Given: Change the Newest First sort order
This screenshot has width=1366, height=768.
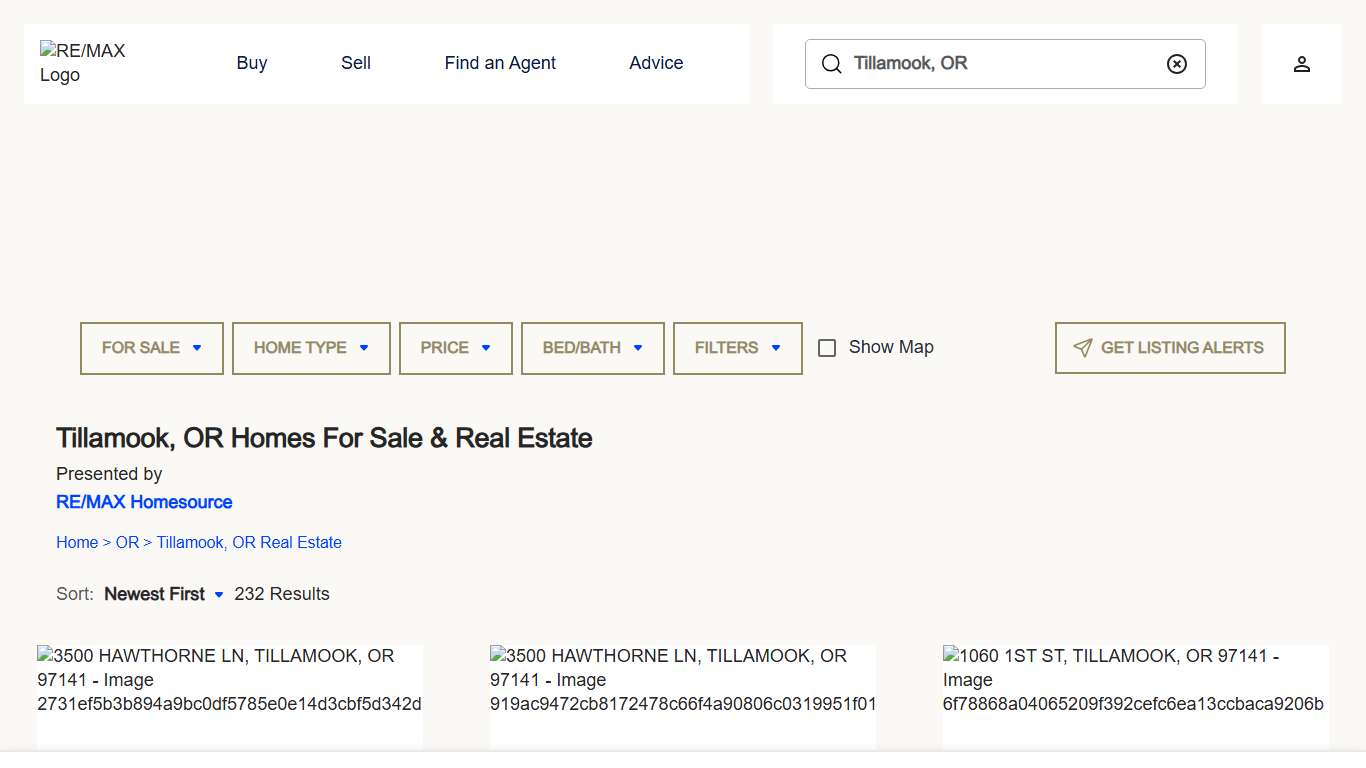Looking at the screenshot, I should [164, 594].
